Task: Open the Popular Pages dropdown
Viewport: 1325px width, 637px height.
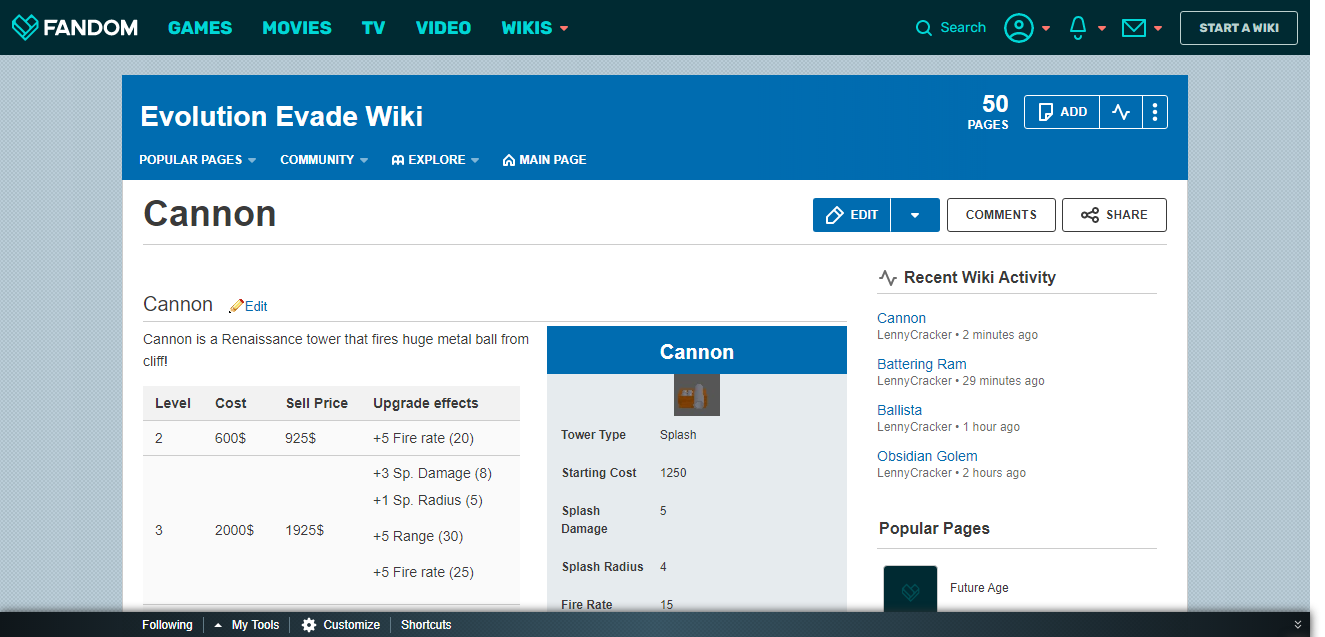Action: click(198, 160)
